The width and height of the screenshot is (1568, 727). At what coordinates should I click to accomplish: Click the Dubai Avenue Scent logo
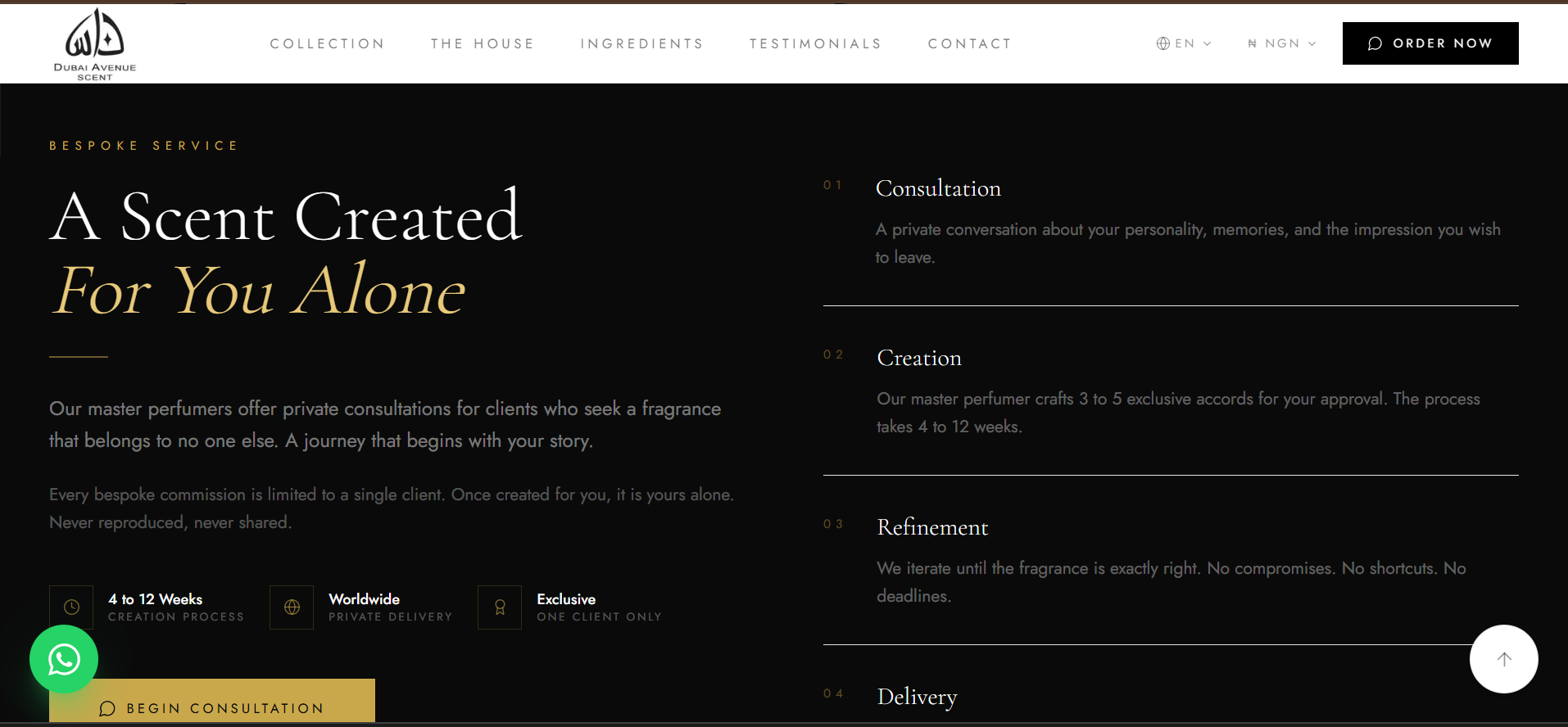pos(95,44)
